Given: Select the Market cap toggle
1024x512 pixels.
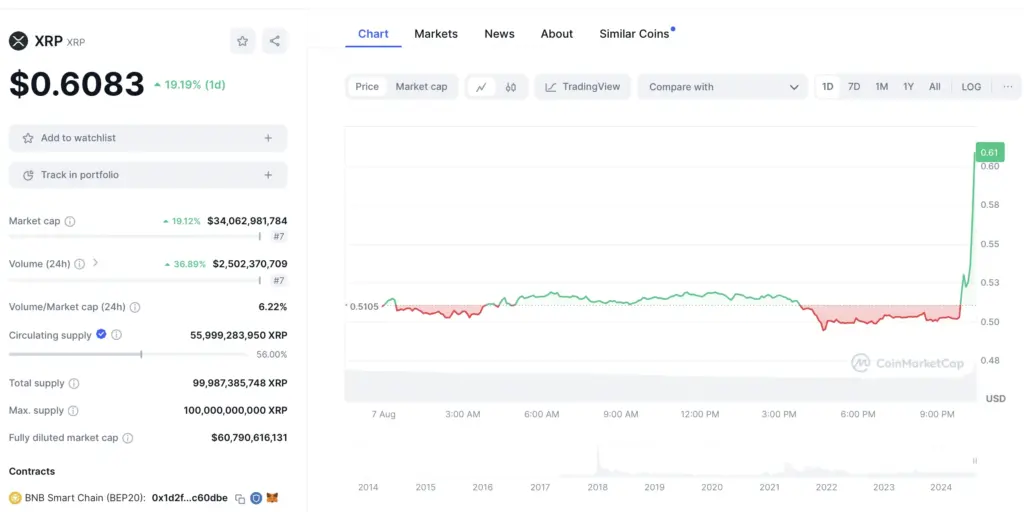Looking at the screenshot, I should pos(421,87).
